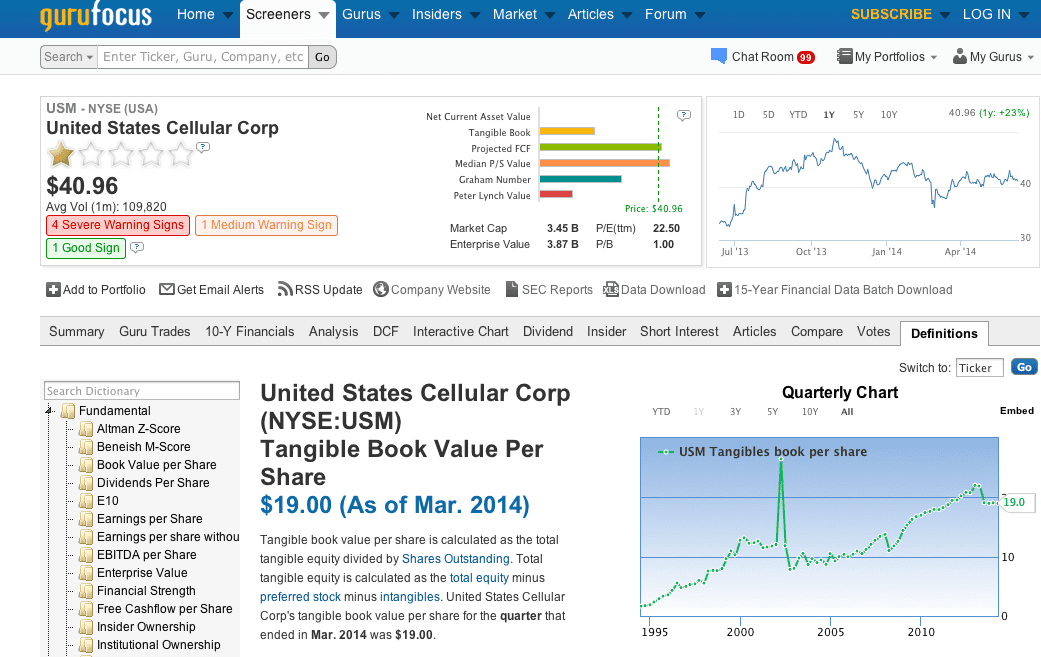Open the Search type dropdown
Image resolution: width=1041 pixels, height=657 pixels.
tap(68, 57)
